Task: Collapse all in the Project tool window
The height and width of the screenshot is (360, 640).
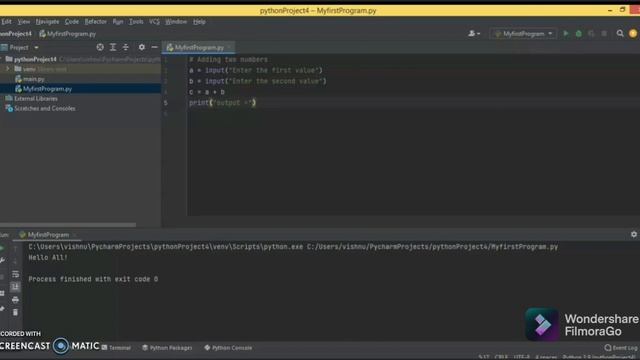Action: coord(125,47)
